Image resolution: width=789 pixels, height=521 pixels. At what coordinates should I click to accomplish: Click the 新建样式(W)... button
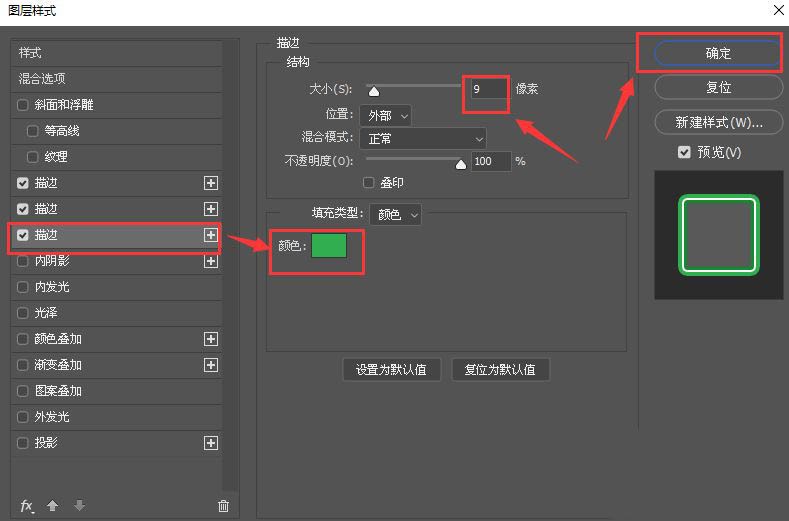719,122
